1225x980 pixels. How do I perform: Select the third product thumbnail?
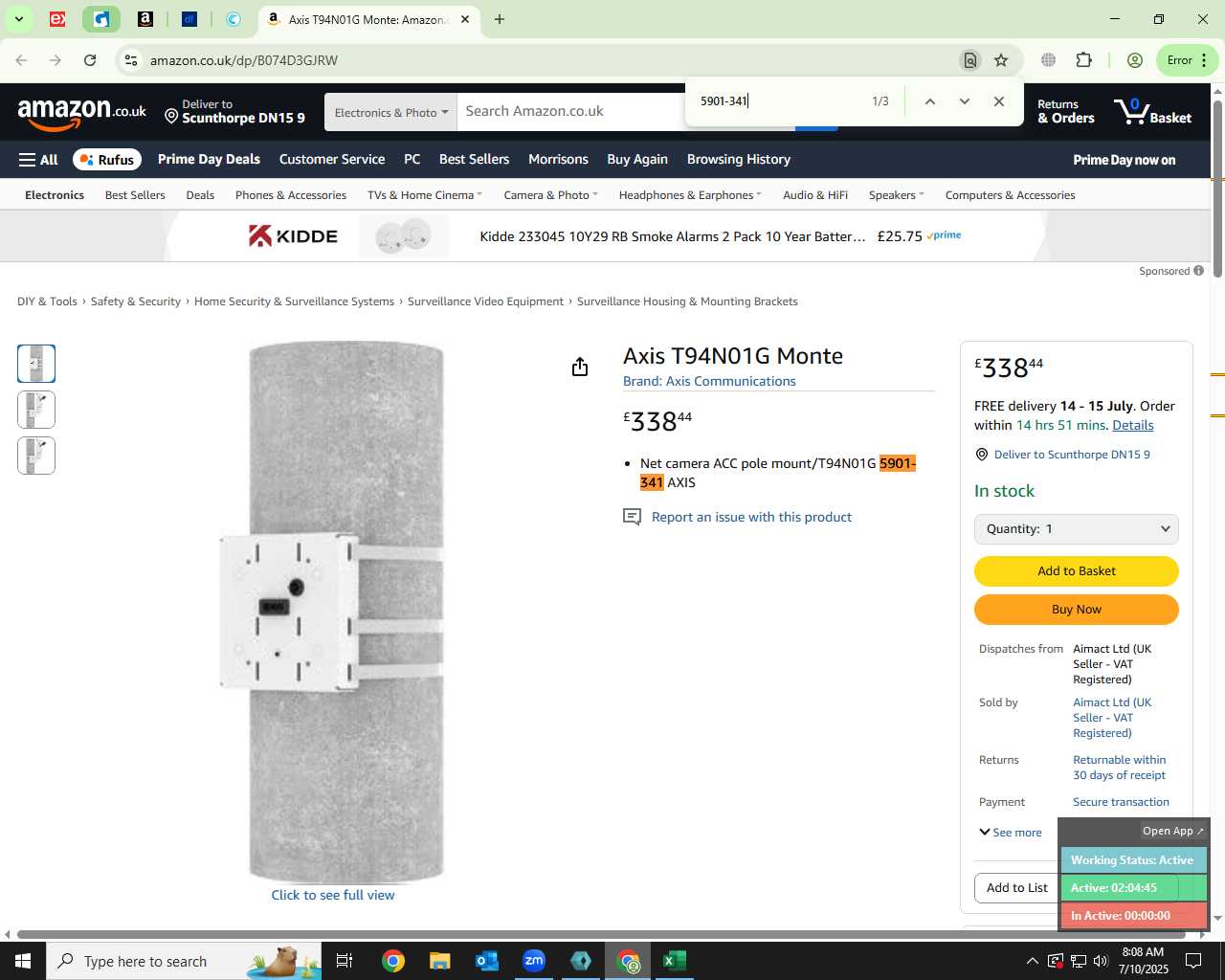tap(36, 456)
